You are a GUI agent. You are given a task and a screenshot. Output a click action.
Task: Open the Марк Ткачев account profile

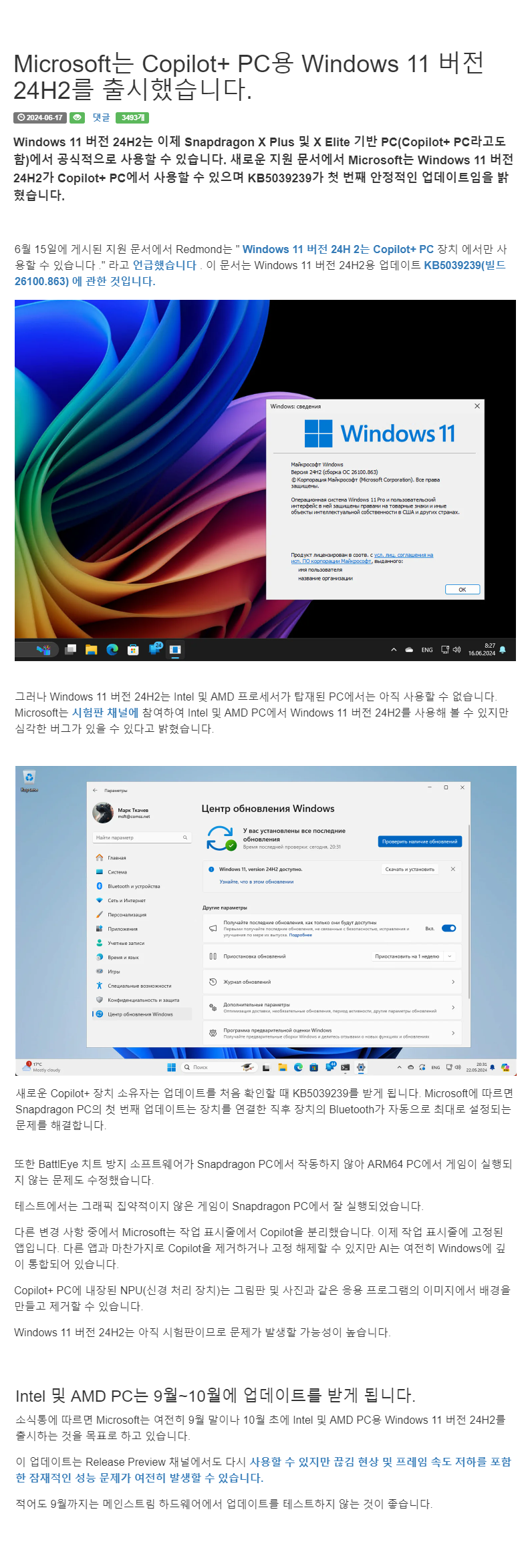click(x=122, y=813)
